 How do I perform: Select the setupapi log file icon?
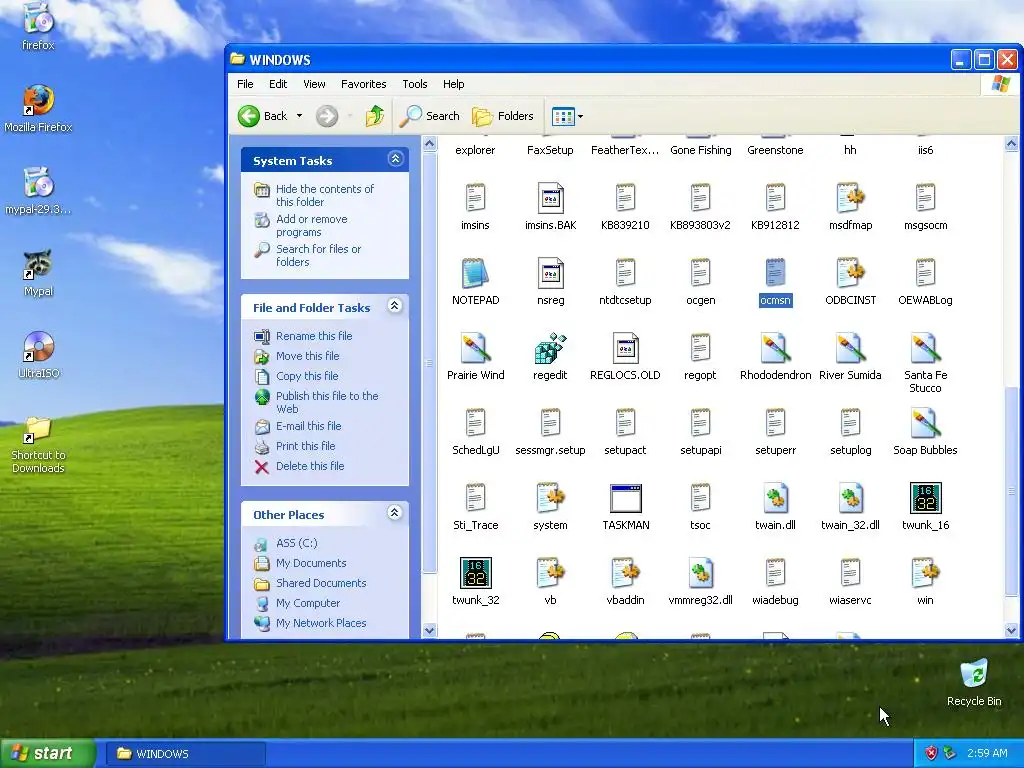click(x=700, y=423)
